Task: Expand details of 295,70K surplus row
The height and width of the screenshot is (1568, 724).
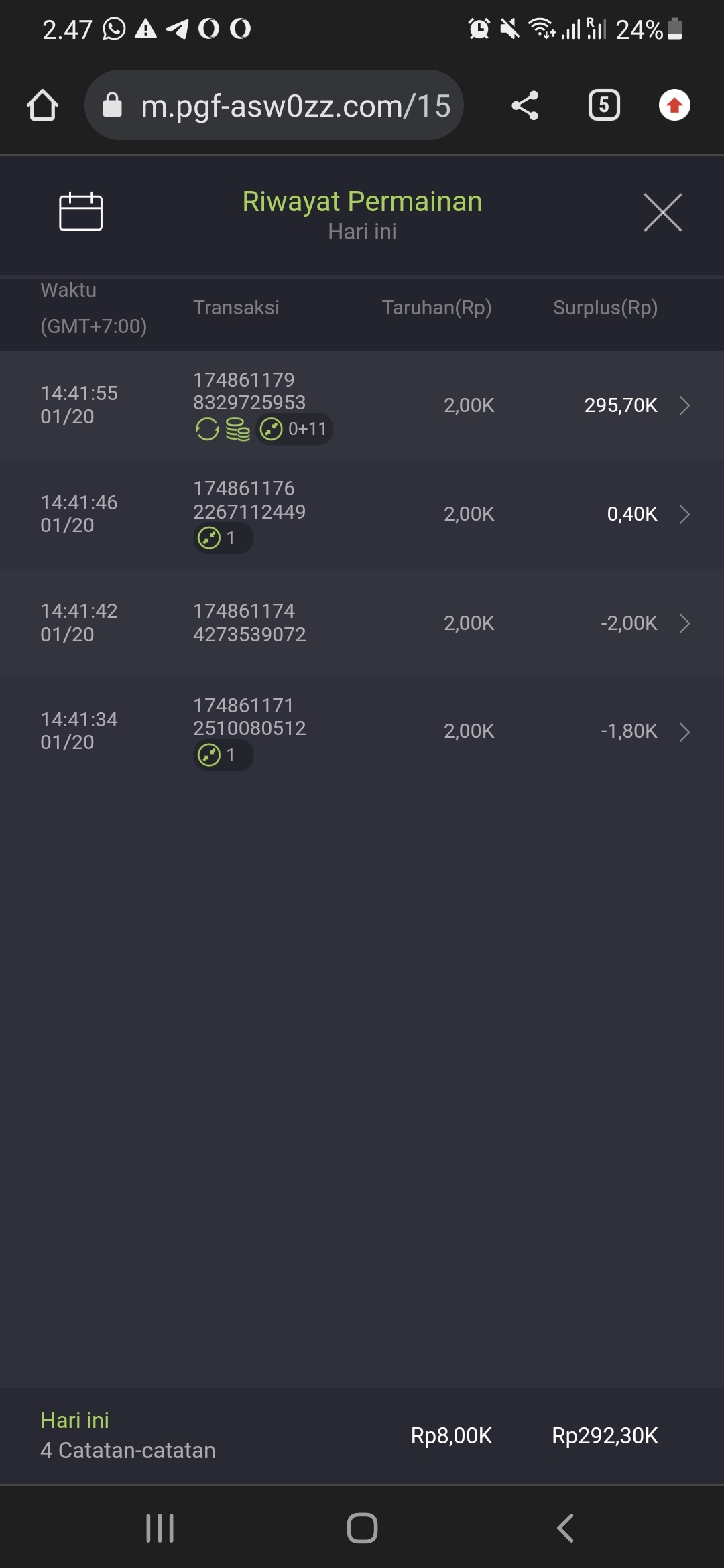Action: [x=684, y=405]
